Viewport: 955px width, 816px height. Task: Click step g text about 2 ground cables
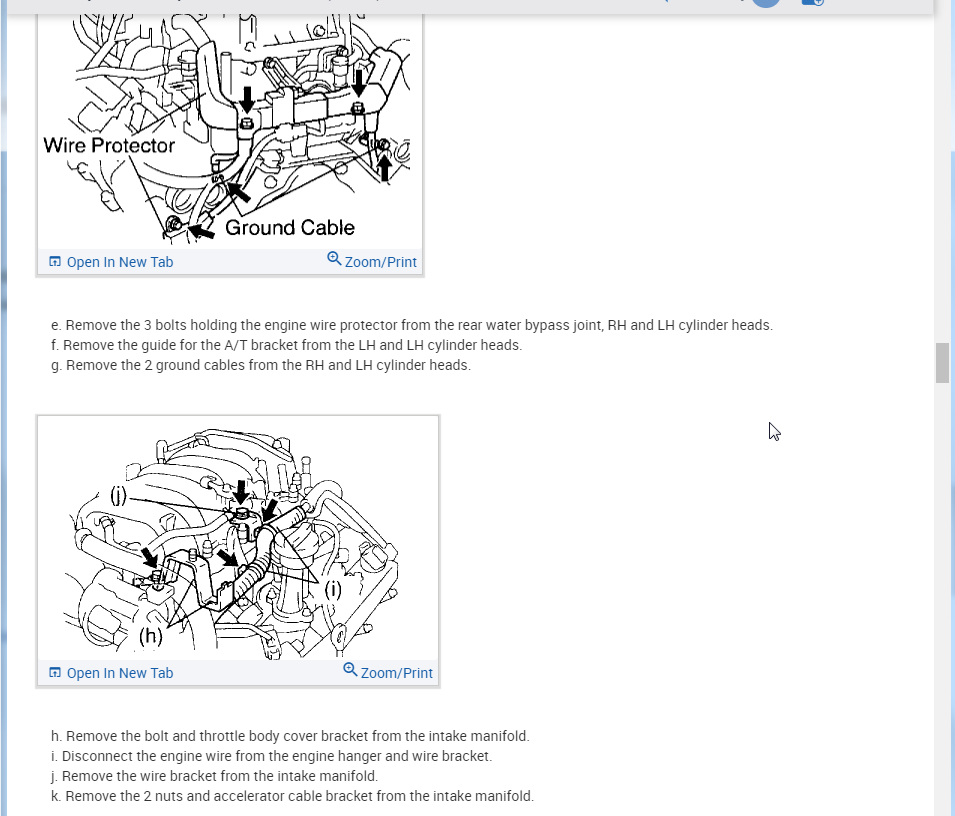[261, 365]
